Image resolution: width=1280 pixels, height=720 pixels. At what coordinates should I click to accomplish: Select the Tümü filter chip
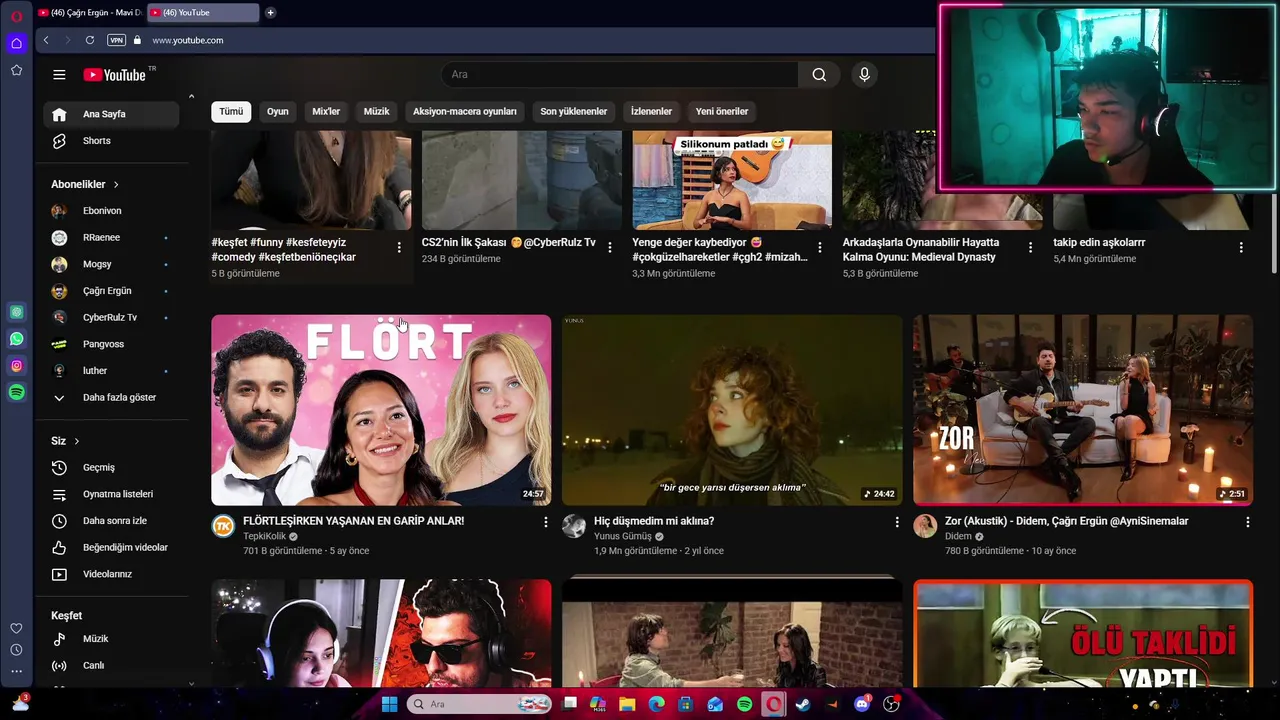pos(231,111)
